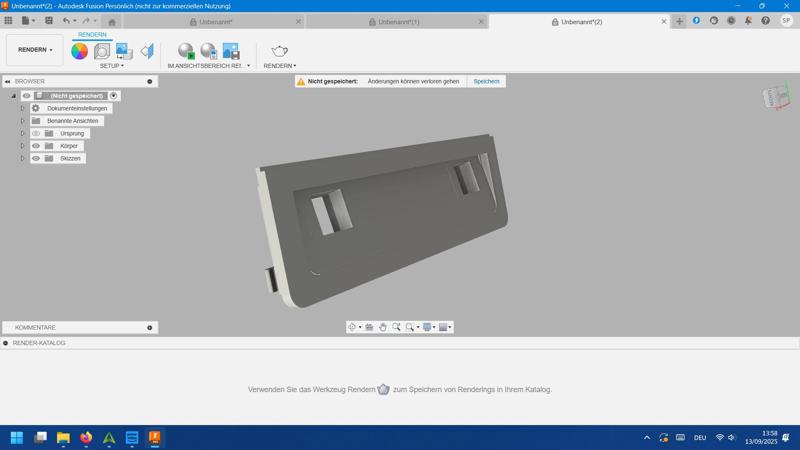Activate the root component radio button
The width and height of the screenshot is (800, 450).
click(113, 96)
